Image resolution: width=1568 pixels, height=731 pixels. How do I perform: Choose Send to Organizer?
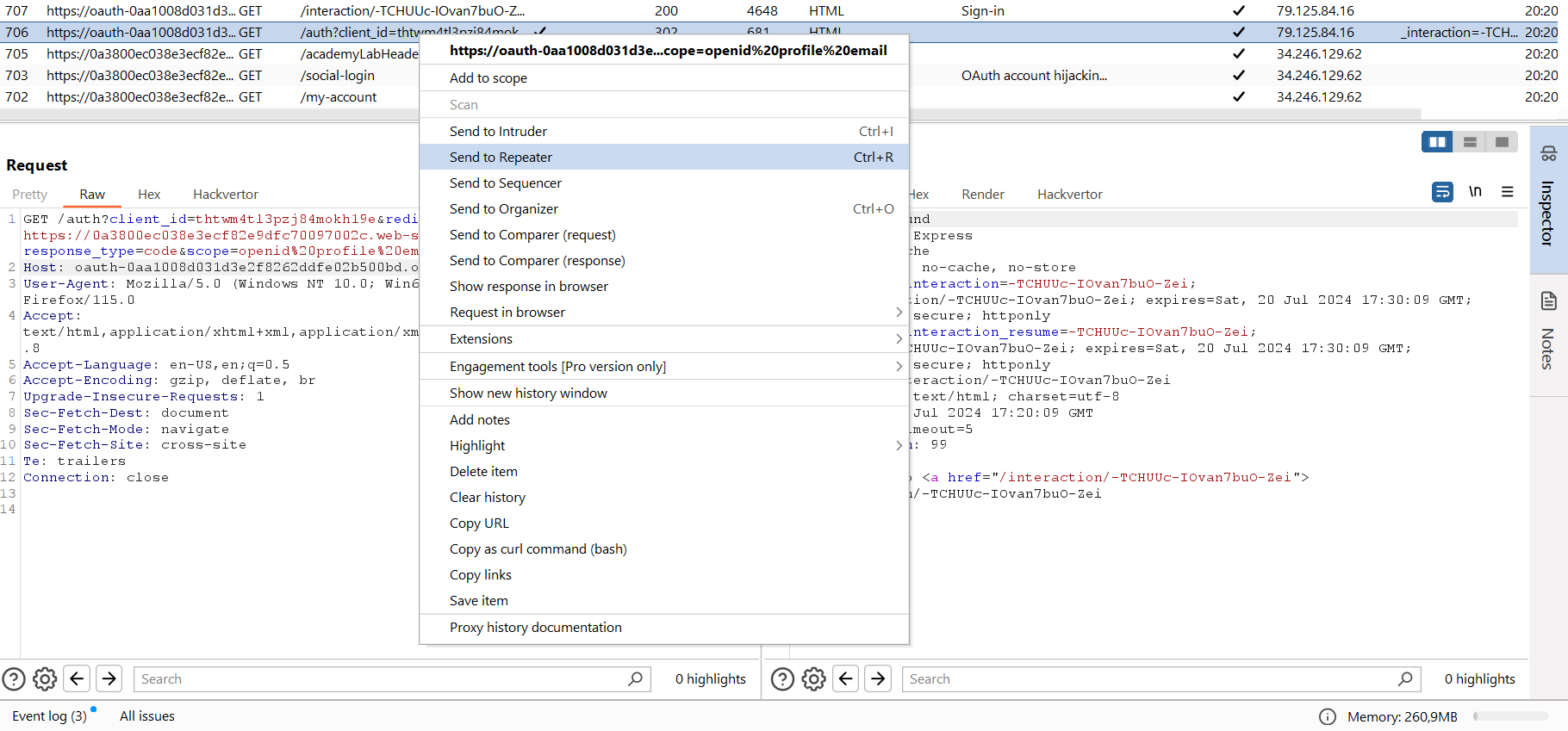click(x=663, y=209)
